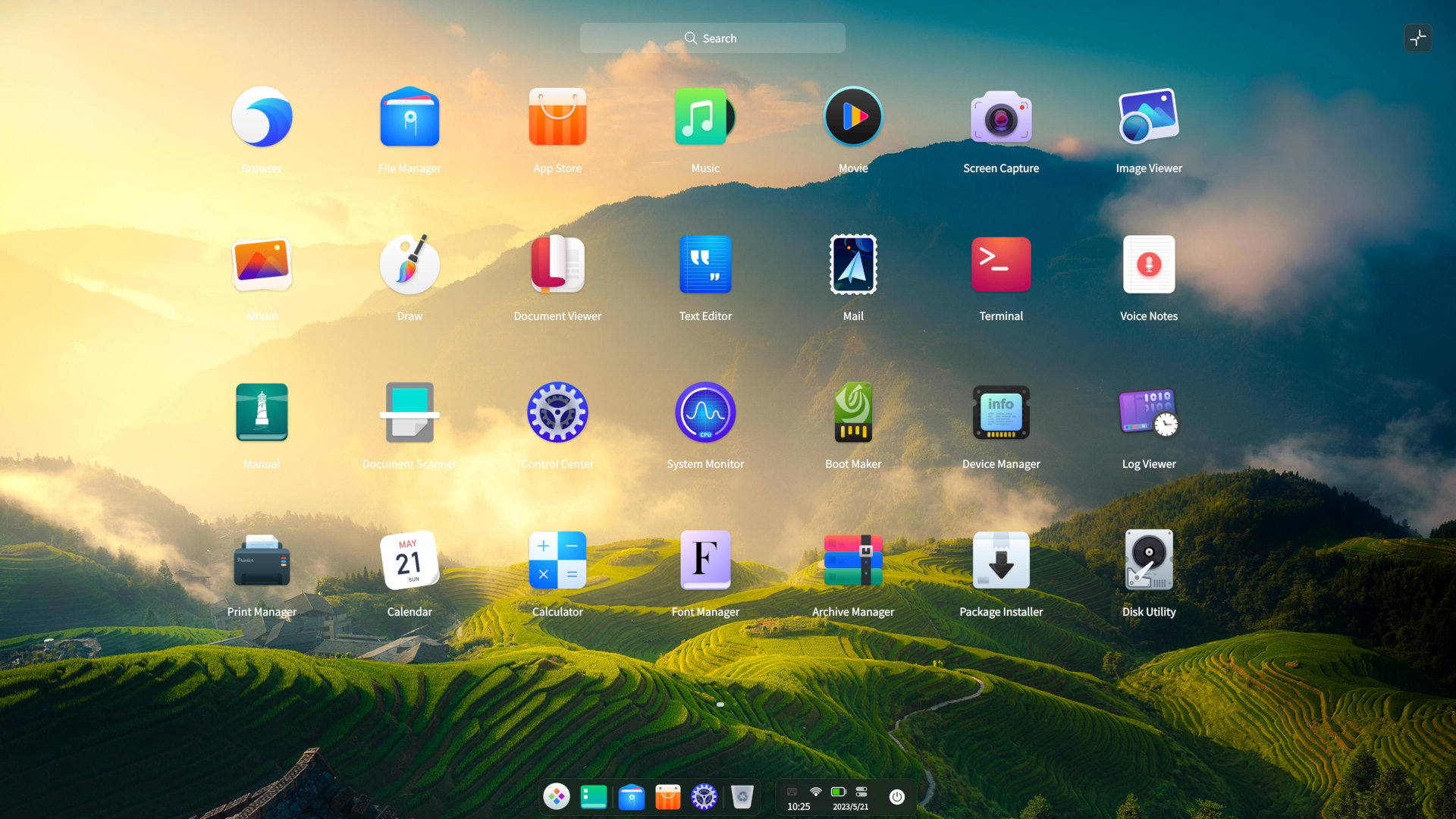
Task: Open Font Manager
Action: (704, 560)
